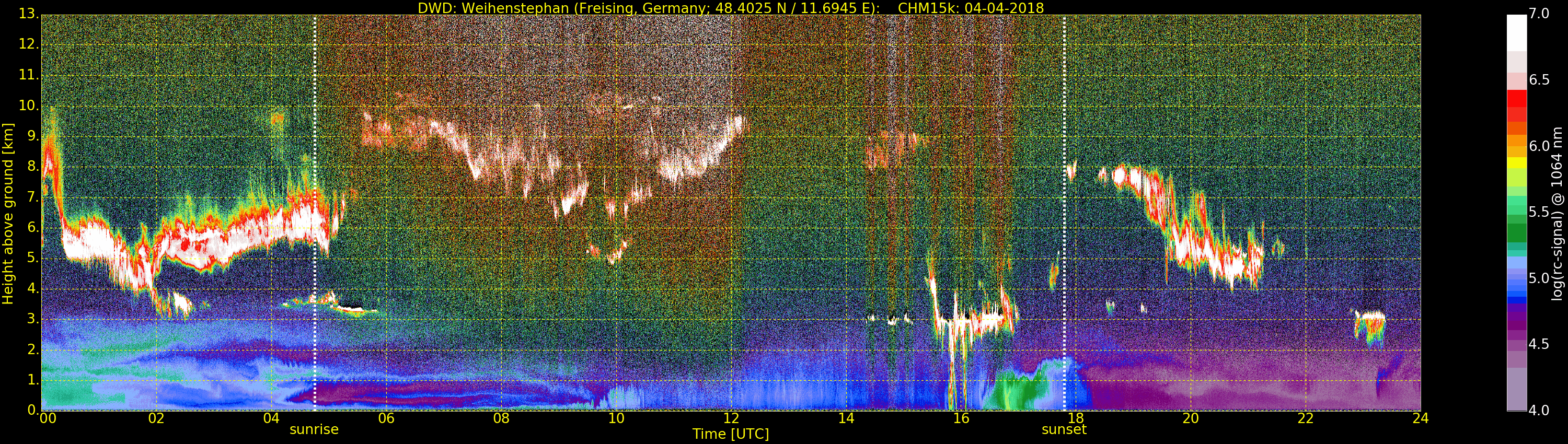The image size is (1568, 444).
Task: Select height axis tick '2.'
Action: tap(33, 349)
